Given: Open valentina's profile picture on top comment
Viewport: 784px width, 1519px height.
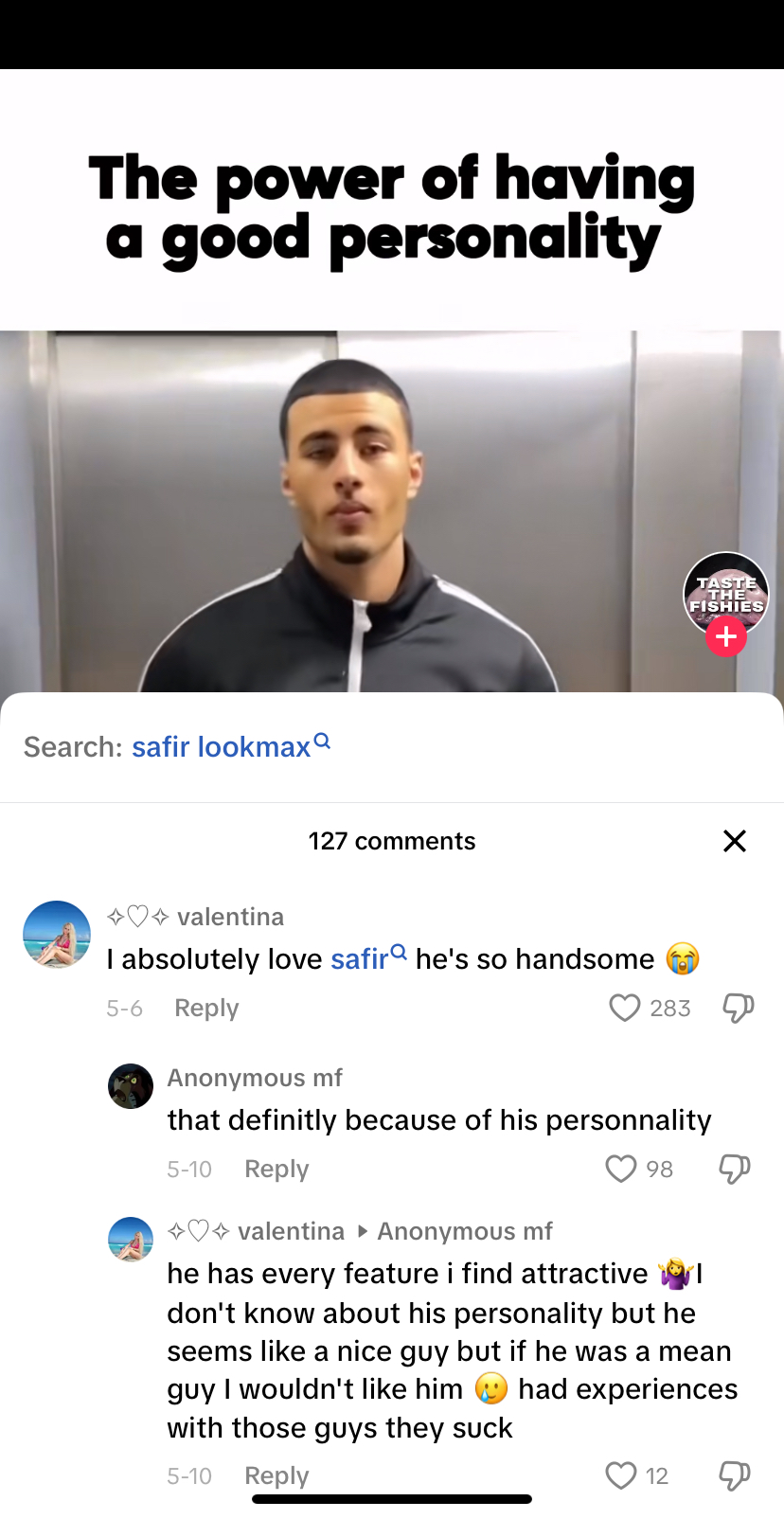Looking at the screenshot, I should (x=57, y=935).
